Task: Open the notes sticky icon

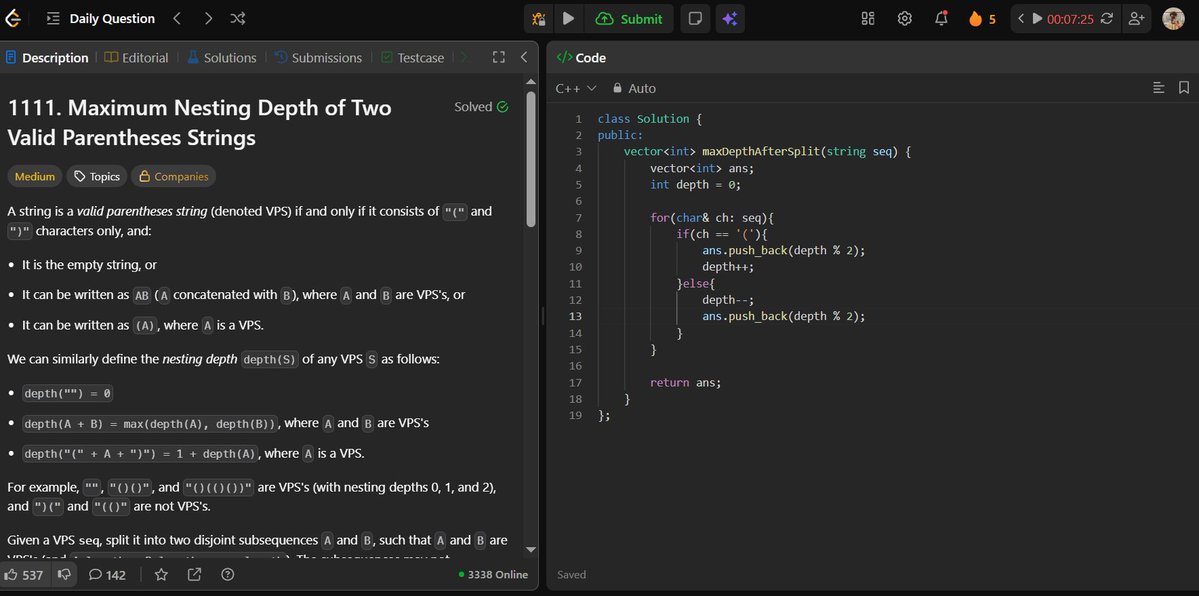Action: (695, 19)
